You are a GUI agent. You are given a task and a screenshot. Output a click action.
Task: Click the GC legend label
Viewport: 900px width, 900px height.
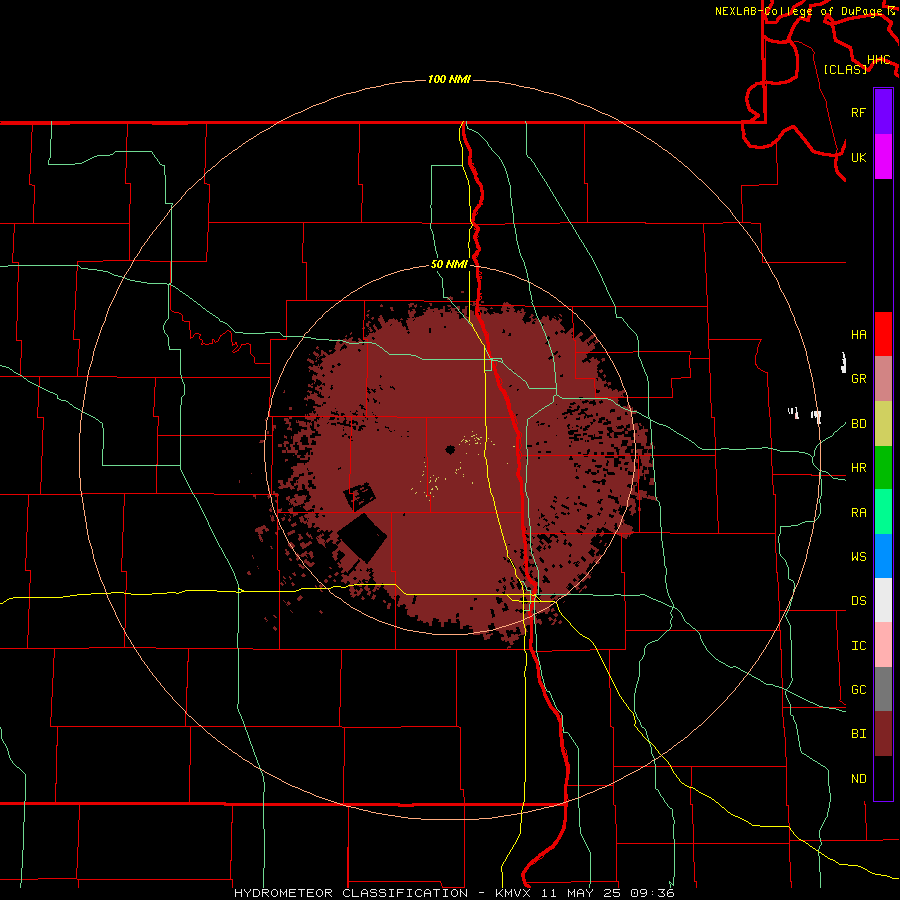coord(858,689)
